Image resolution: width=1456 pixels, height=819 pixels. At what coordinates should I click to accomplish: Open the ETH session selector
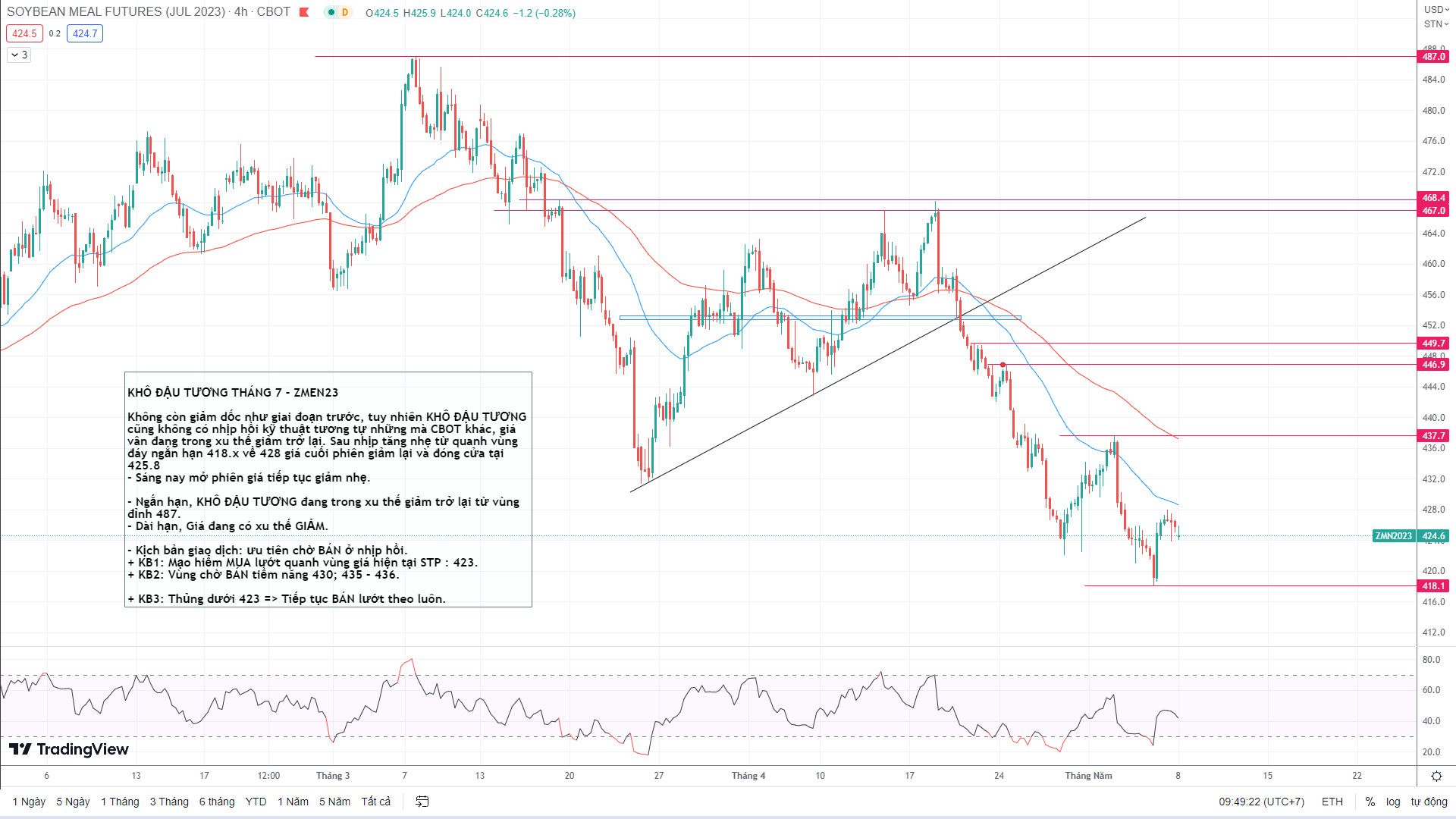tap(1332, 802)
